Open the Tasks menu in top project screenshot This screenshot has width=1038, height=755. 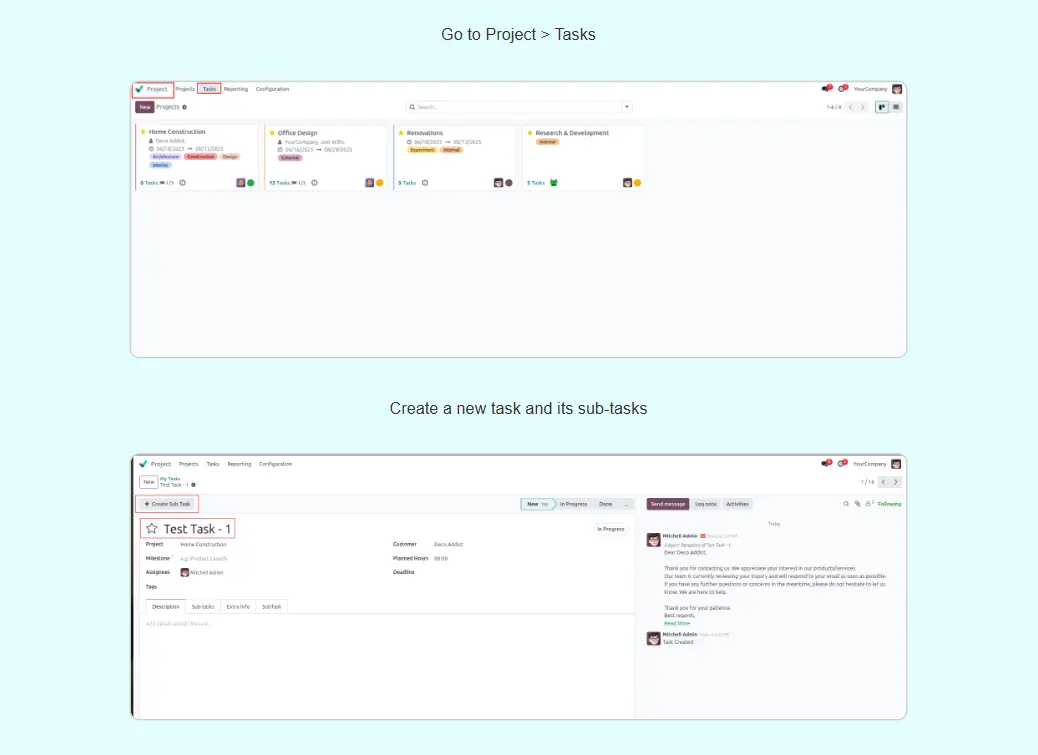(209, 89)
